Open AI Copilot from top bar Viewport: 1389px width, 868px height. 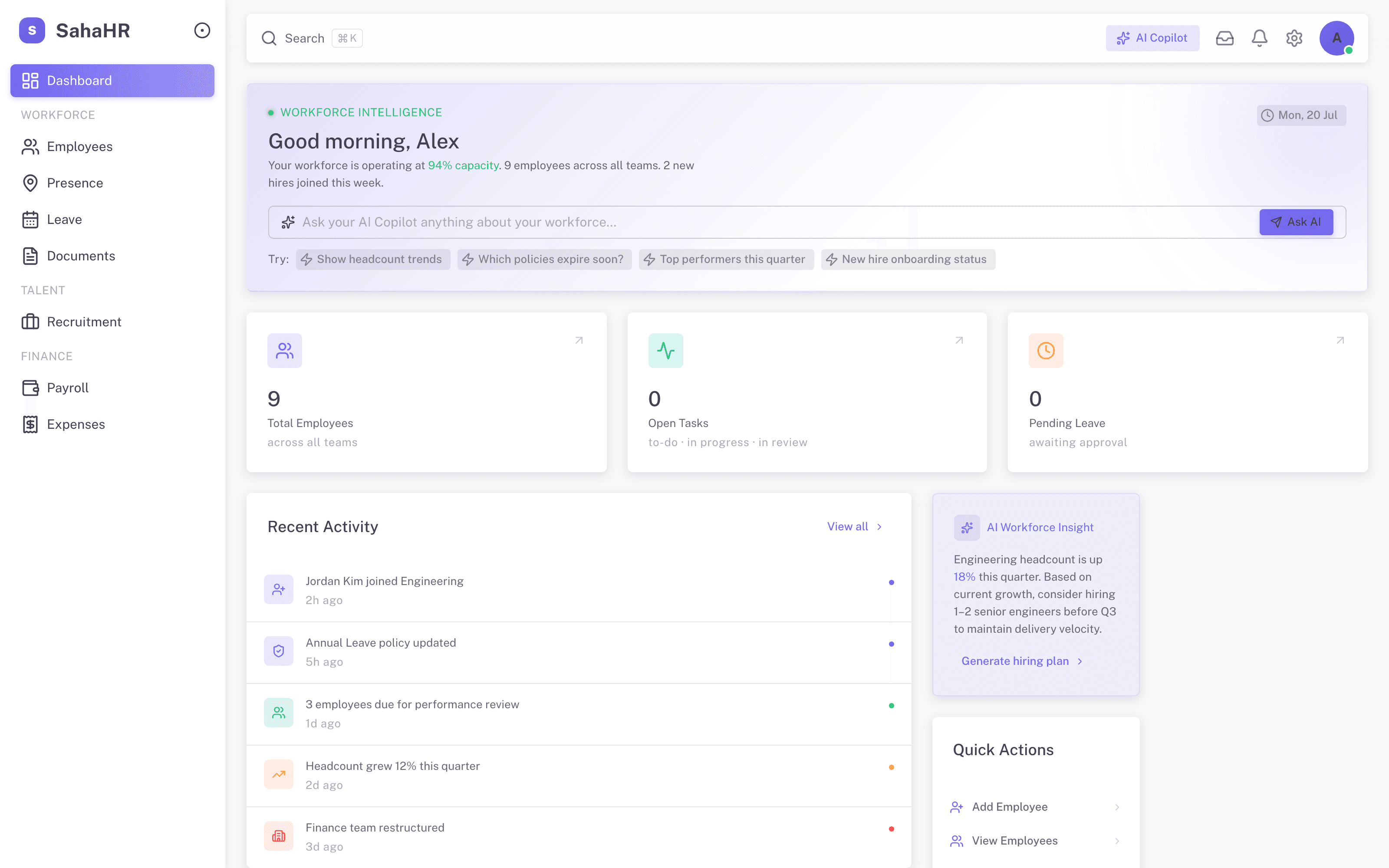click(1152, 38)
